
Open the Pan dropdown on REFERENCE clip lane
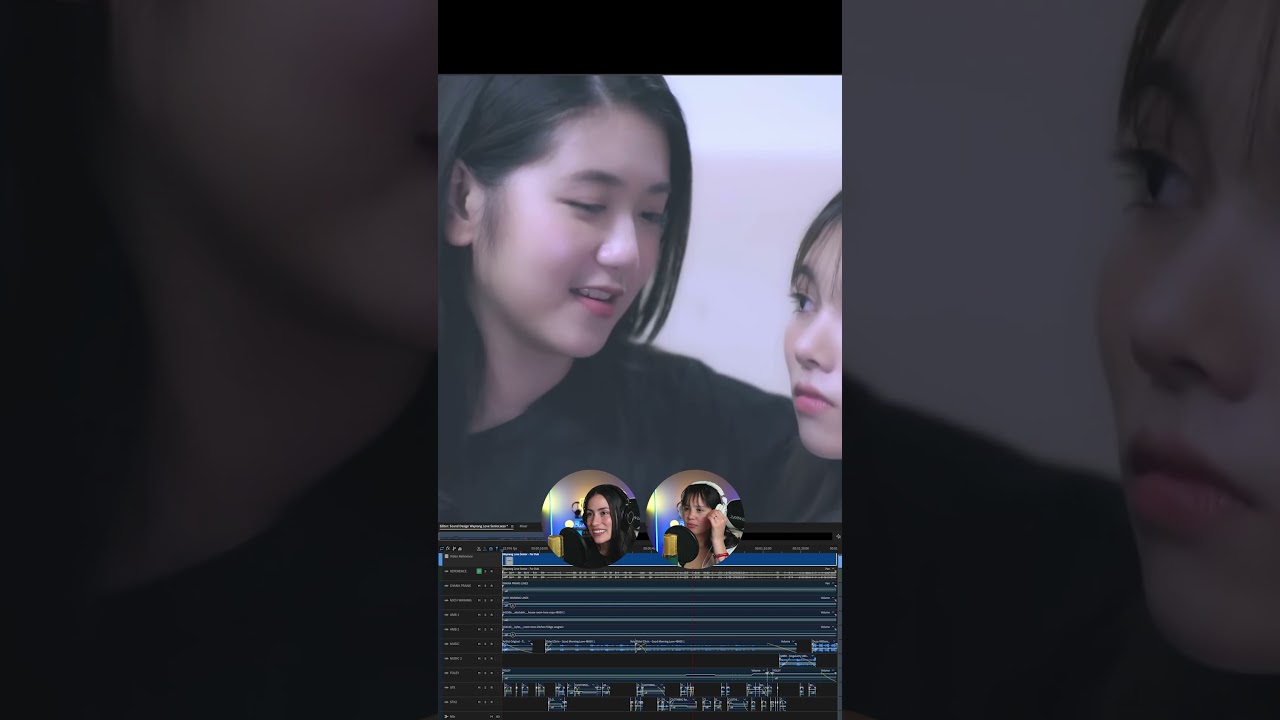pos(830,569)
